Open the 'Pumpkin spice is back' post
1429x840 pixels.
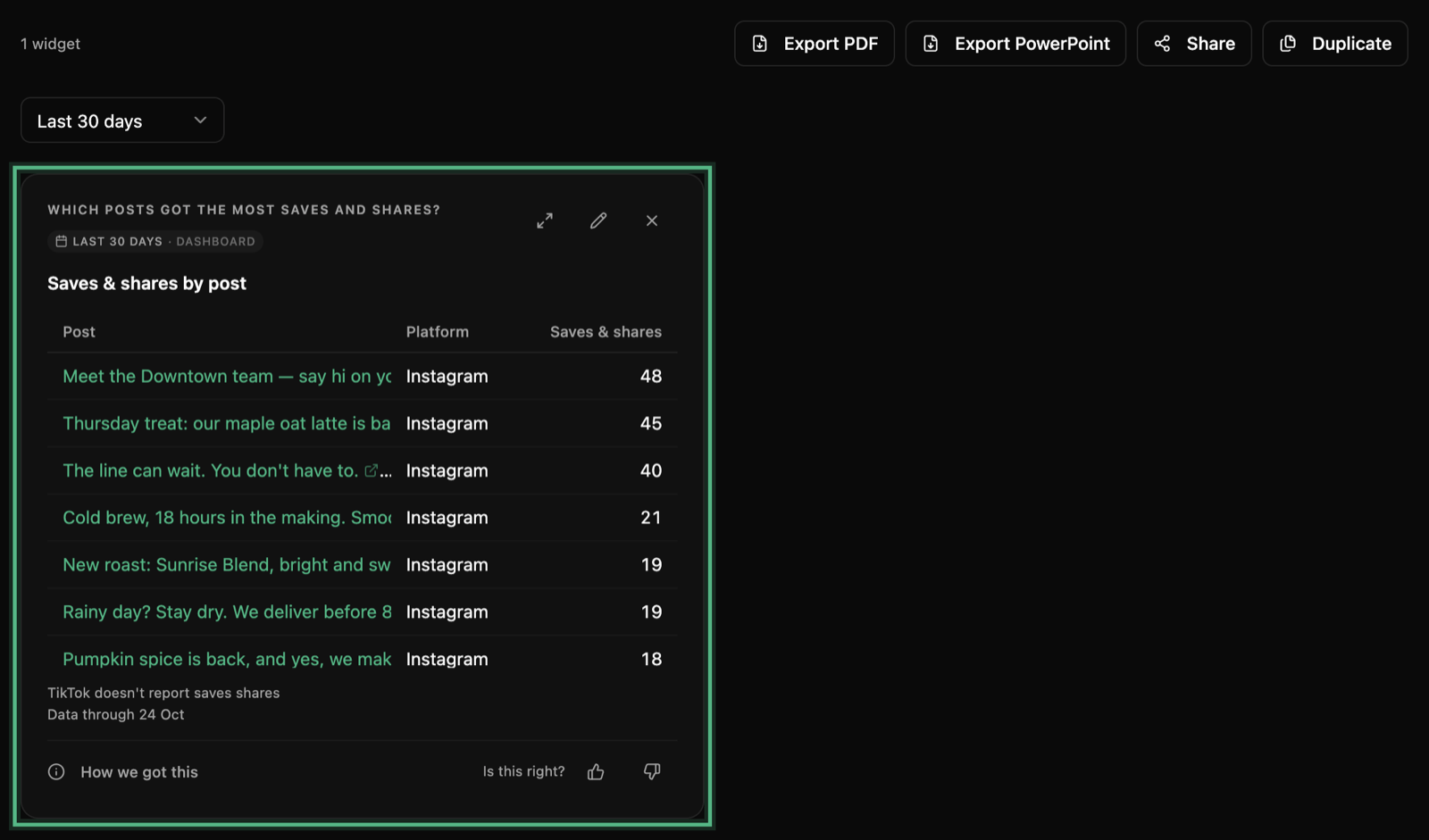227,660
